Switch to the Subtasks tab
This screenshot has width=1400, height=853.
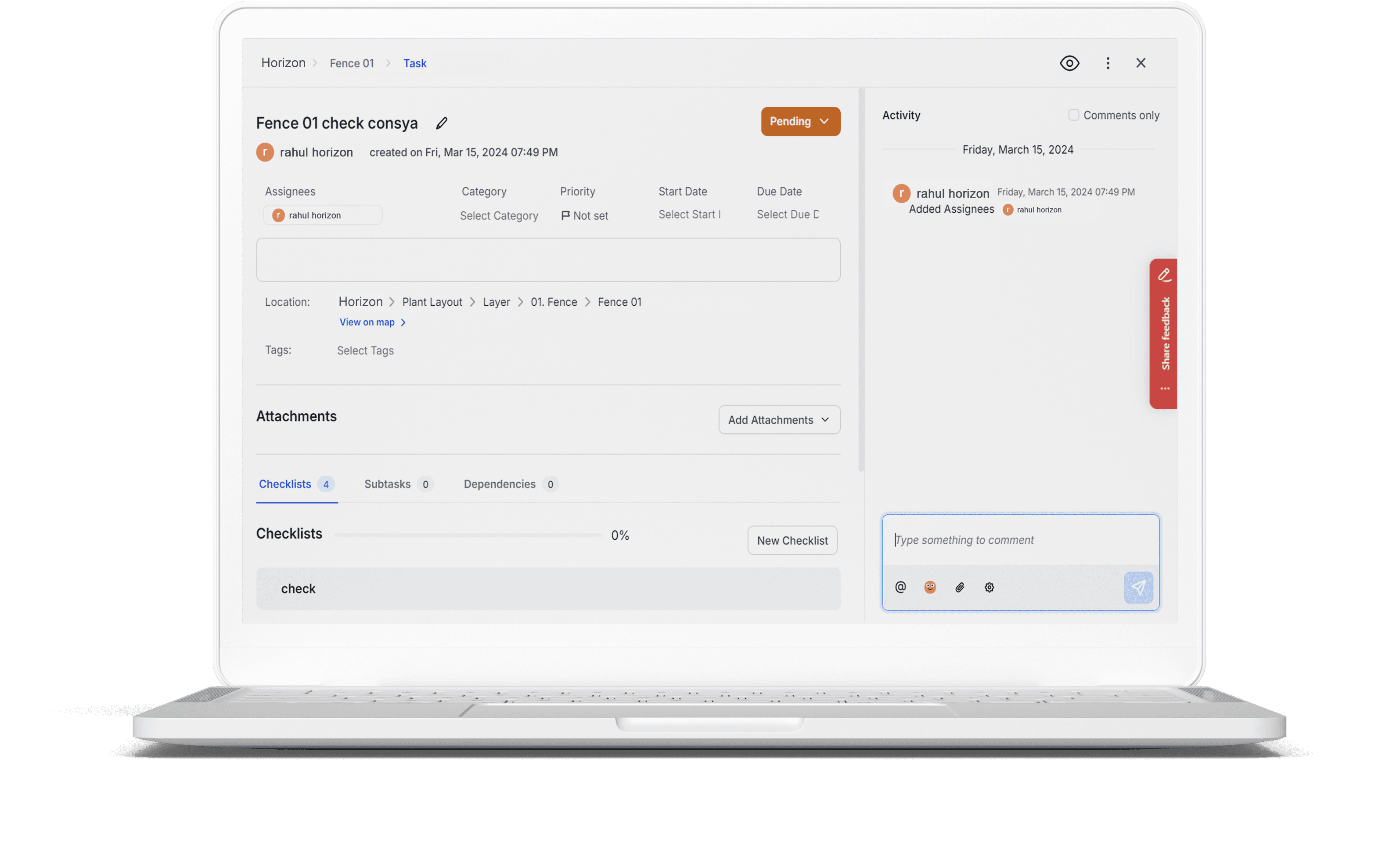388,484
